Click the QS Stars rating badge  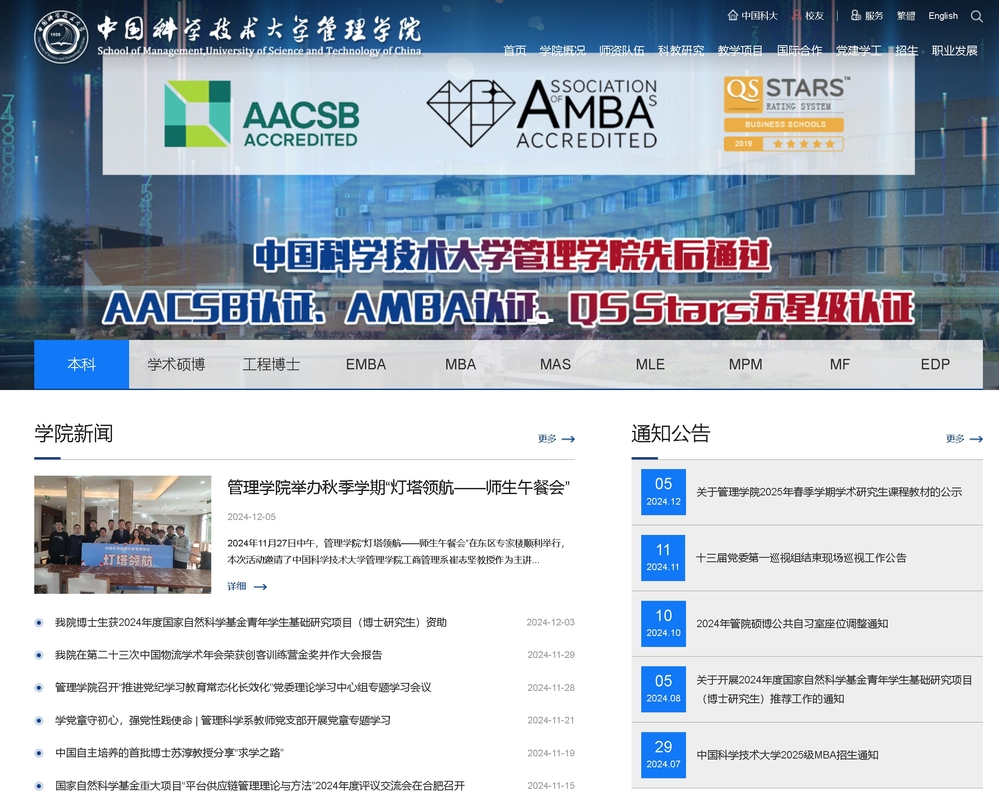pyautogui.click(x=786, y=113)
